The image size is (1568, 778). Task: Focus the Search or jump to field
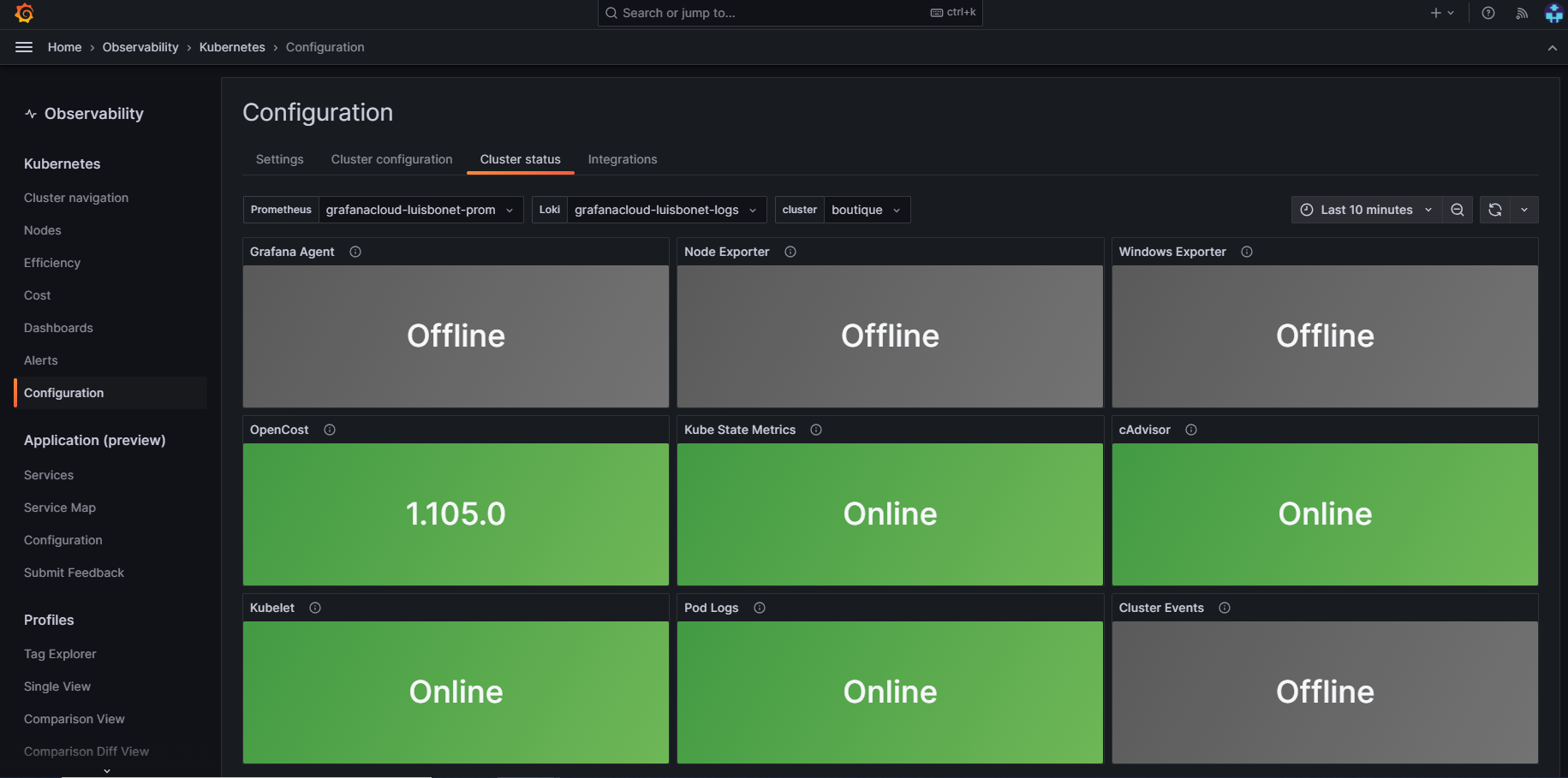[x=790, y=13]
